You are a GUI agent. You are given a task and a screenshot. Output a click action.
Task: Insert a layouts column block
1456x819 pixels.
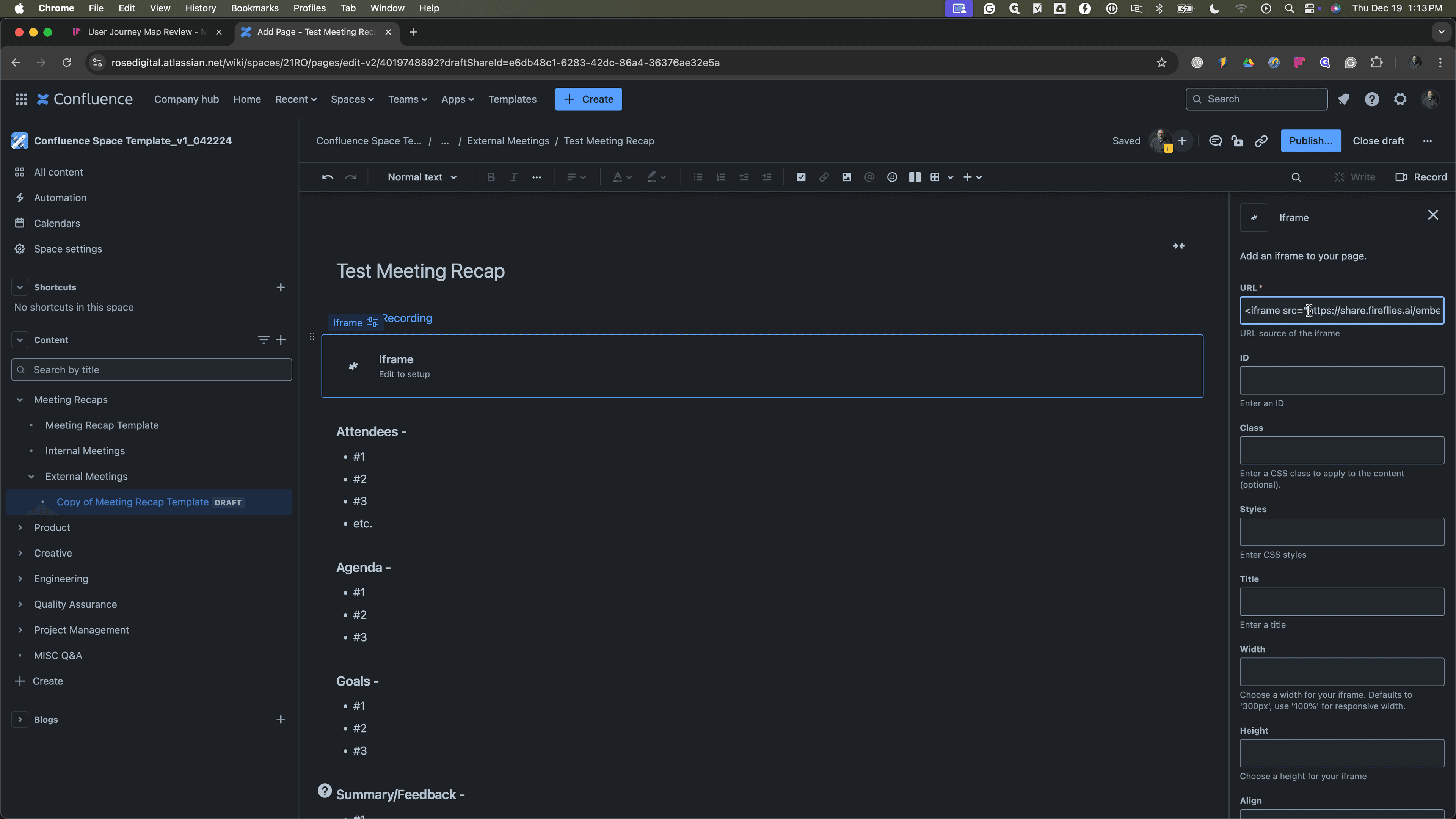click(x=915, y=177)
